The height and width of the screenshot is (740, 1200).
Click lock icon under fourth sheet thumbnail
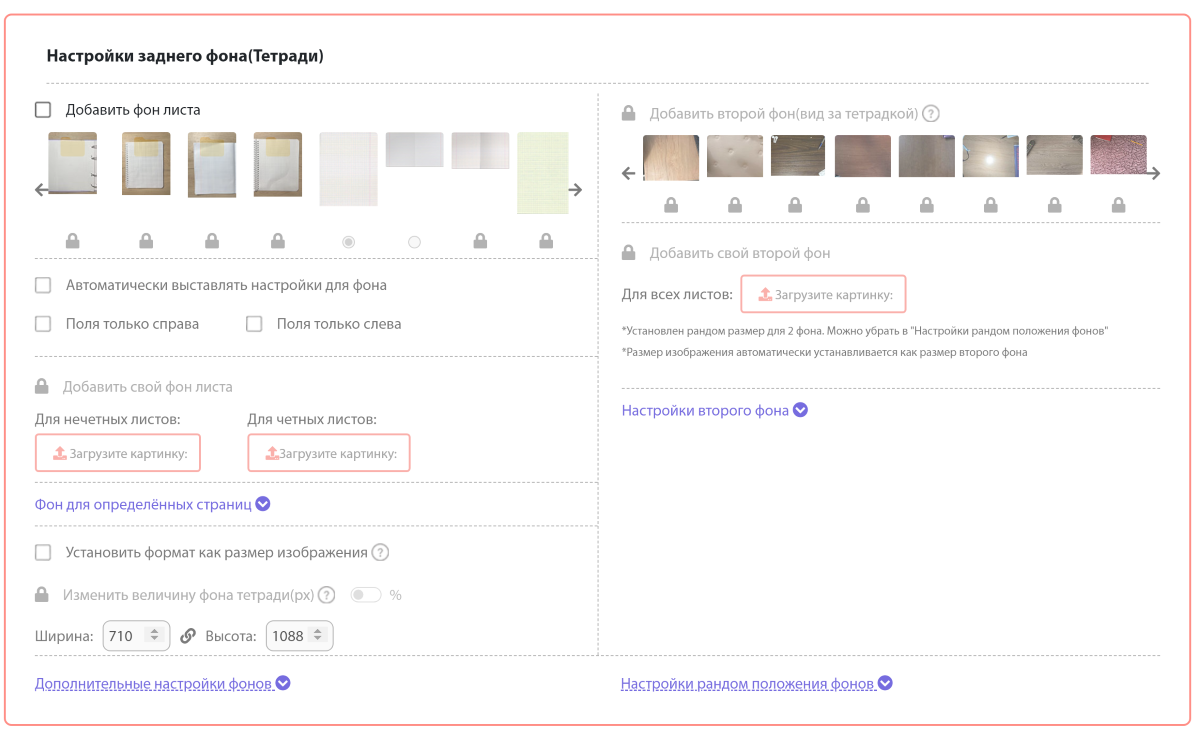278,241
